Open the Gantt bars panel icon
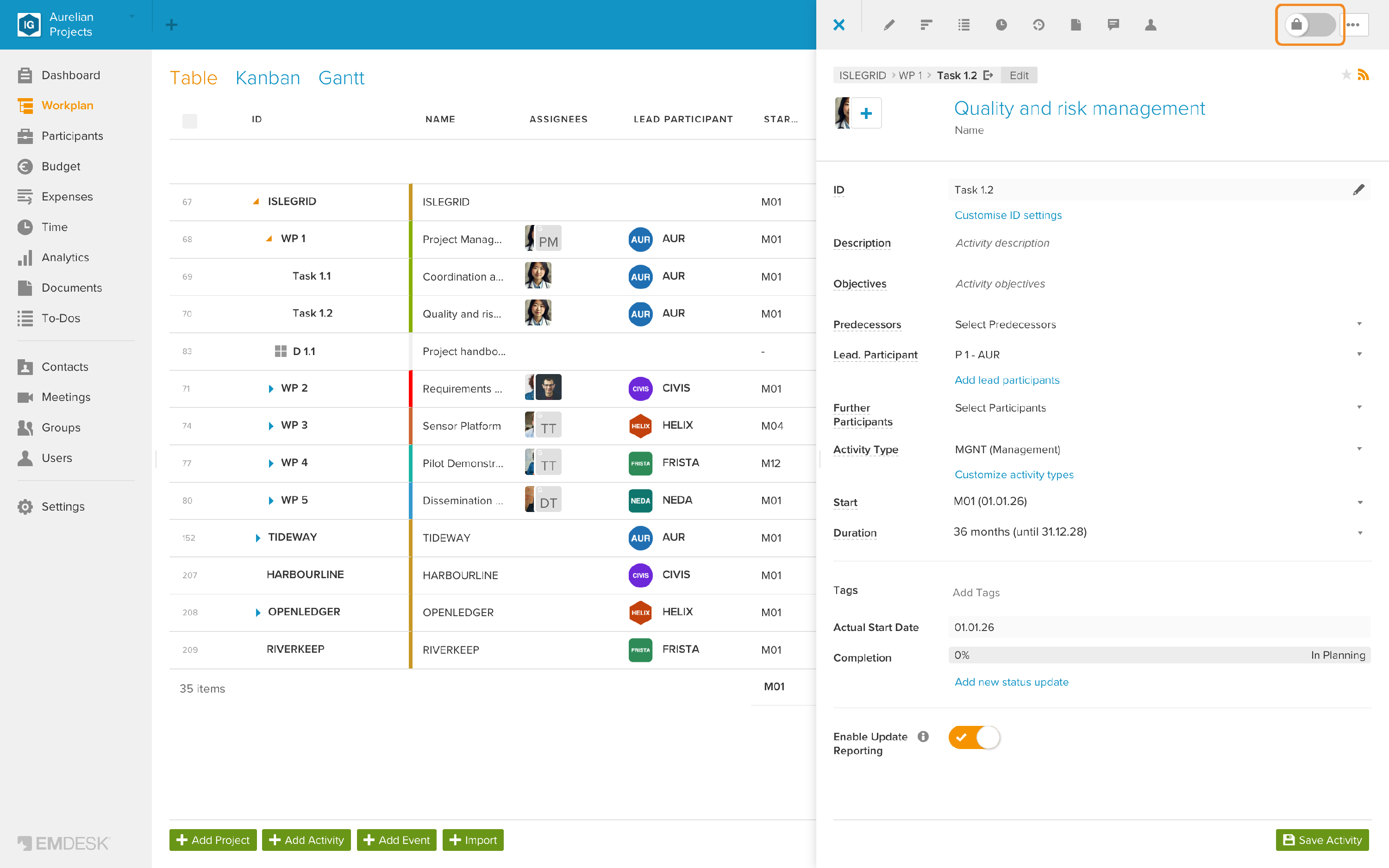 pos(926,25)
